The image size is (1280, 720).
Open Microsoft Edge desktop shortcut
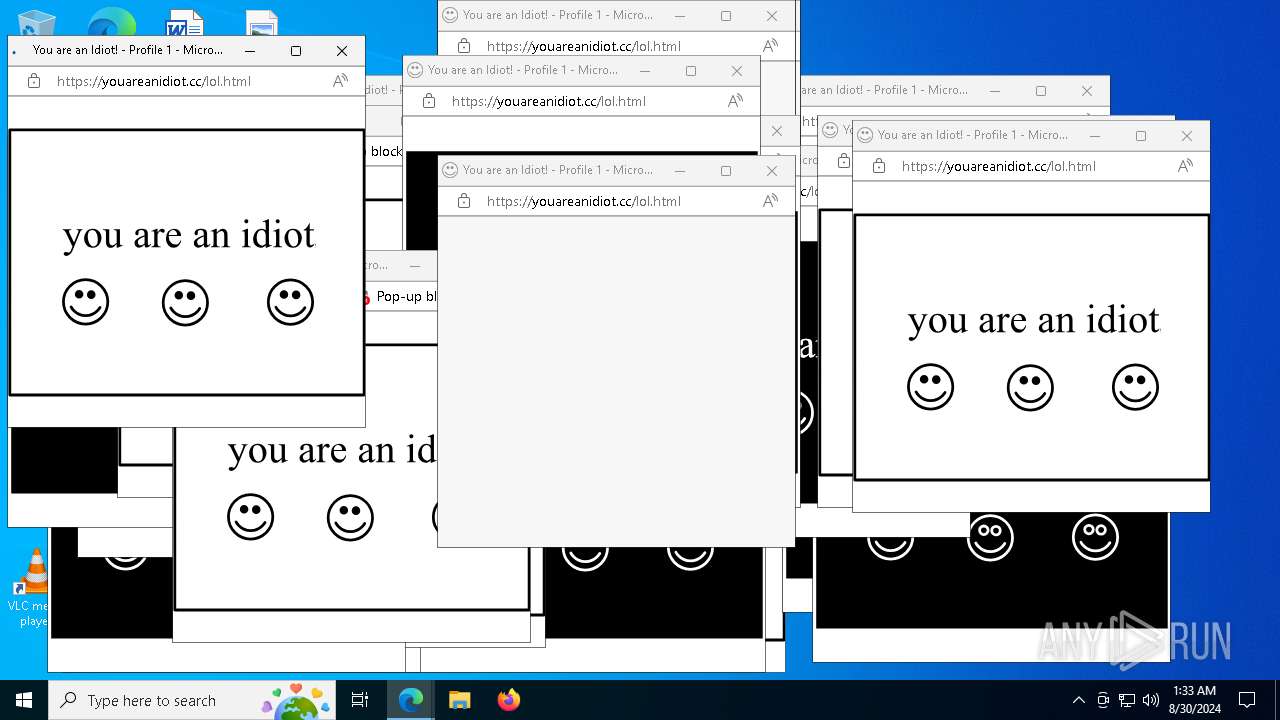pyautogui.click(x=111, y=21)
